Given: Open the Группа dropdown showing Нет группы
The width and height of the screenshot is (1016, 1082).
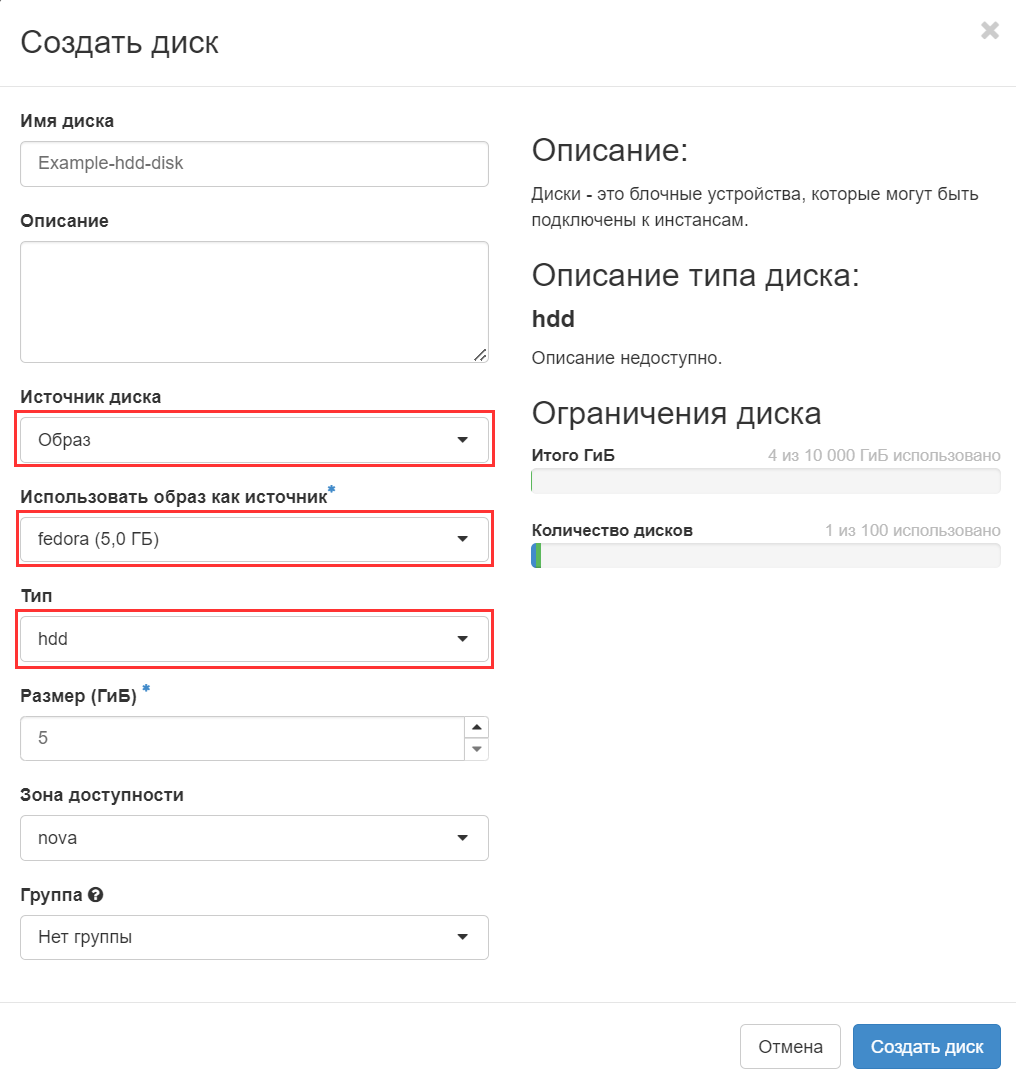Looking at the screenshot, I should coord(254,938).
